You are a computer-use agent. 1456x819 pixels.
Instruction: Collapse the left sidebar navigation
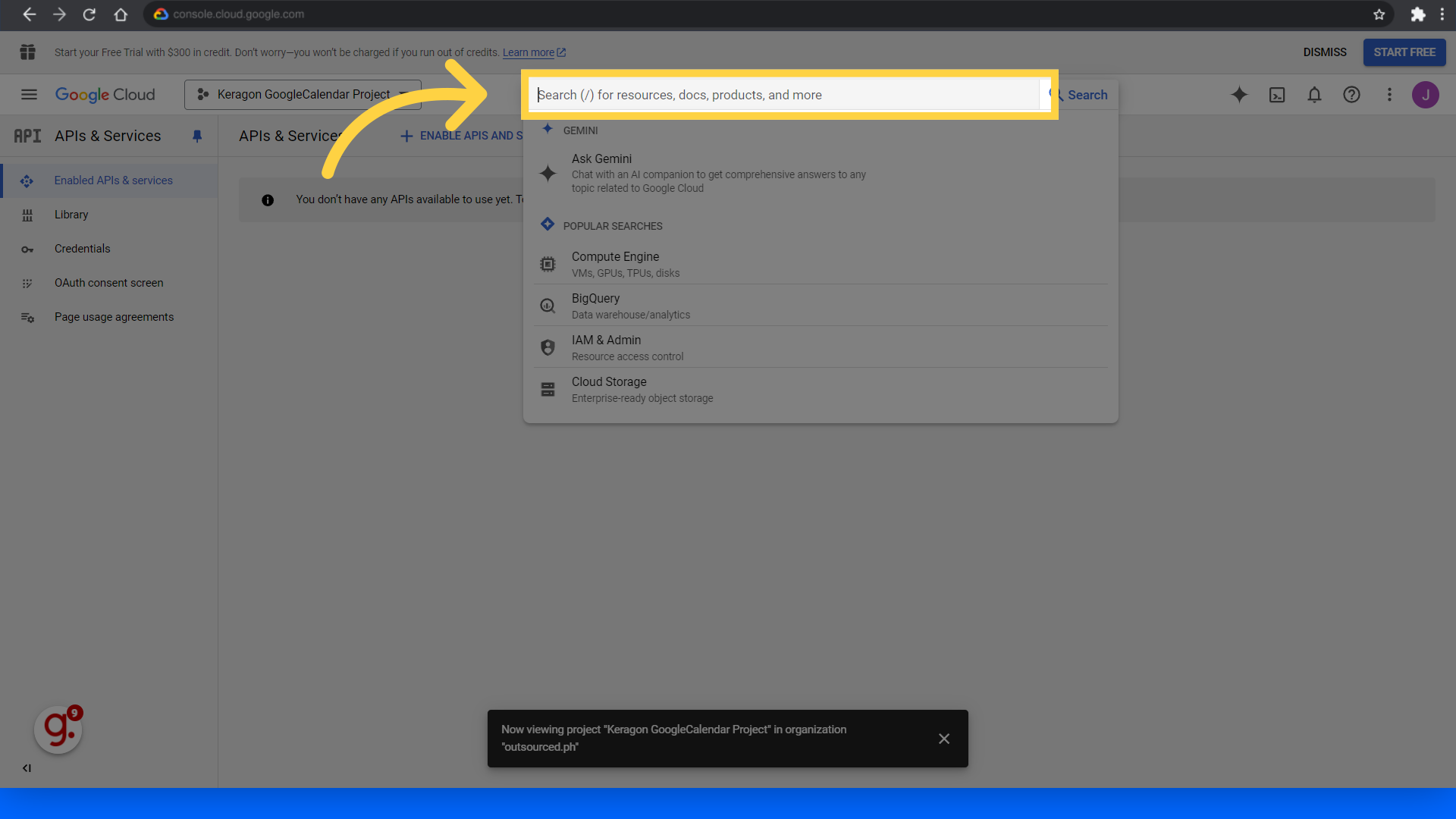pyautogui.click(x=27, y=768)
